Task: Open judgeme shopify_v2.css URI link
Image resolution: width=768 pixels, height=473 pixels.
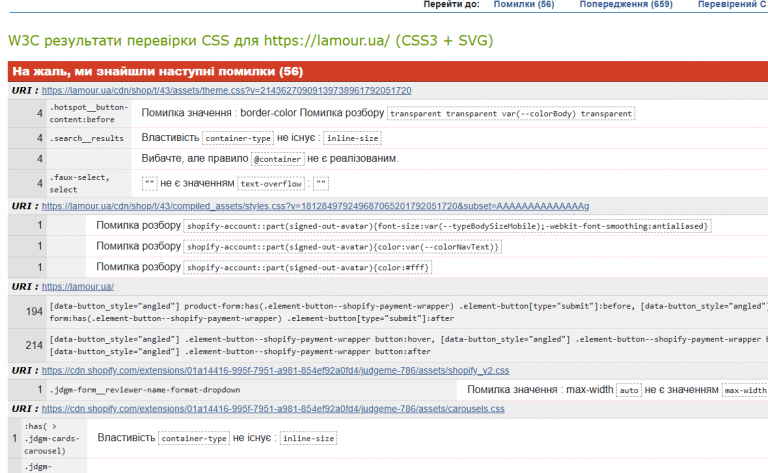Action: click(275, 371)
